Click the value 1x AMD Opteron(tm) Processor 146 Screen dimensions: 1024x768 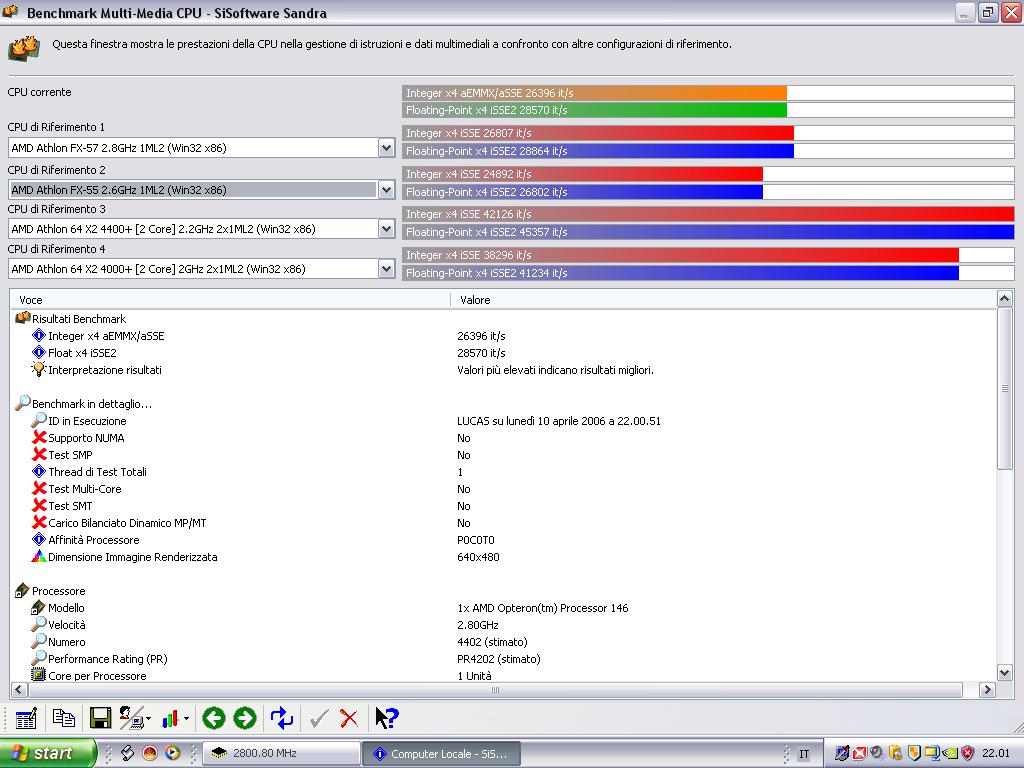[543, 608]
